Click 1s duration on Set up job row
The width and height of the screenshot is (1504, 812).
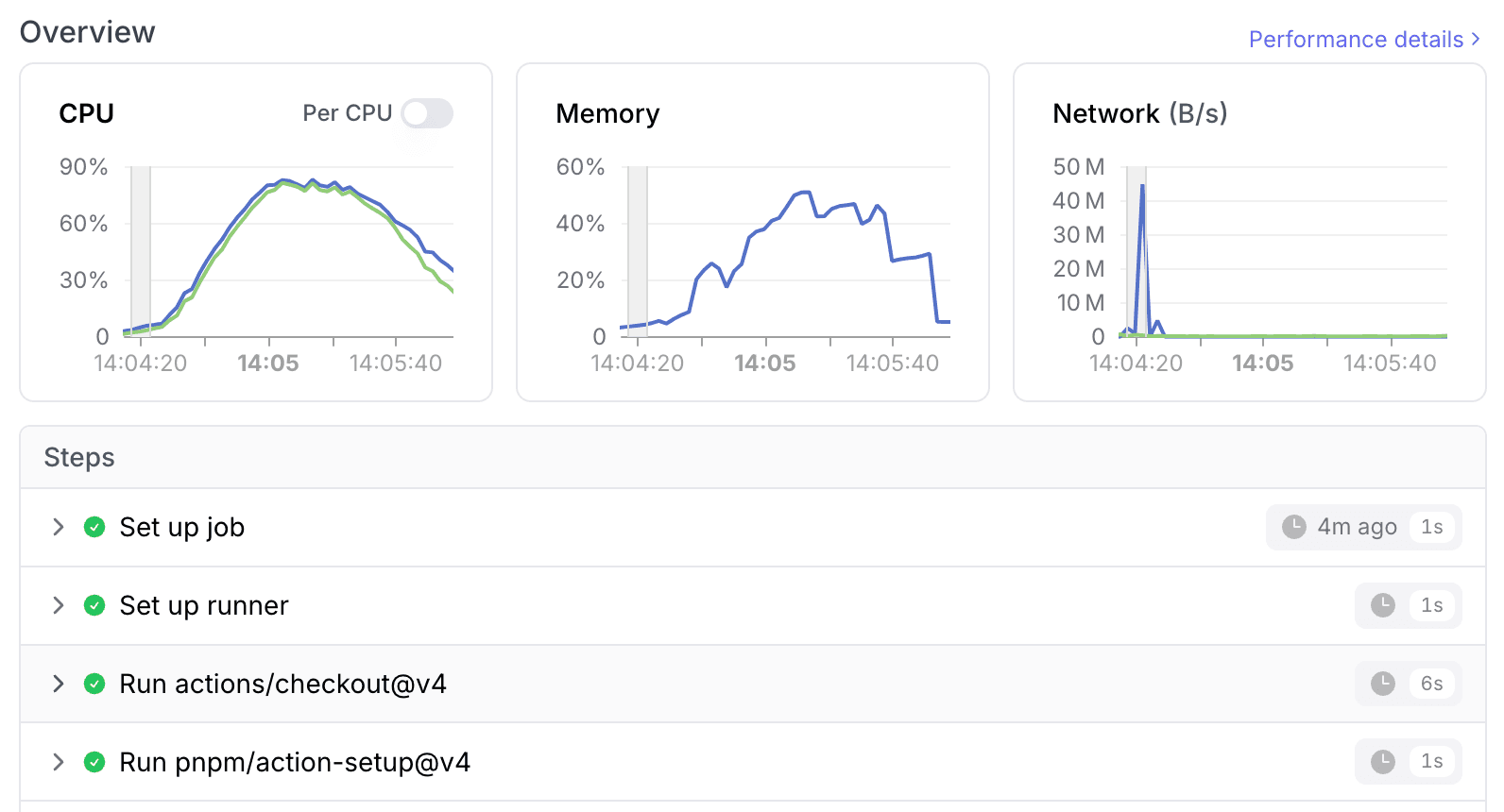[x=1432, y=527]
